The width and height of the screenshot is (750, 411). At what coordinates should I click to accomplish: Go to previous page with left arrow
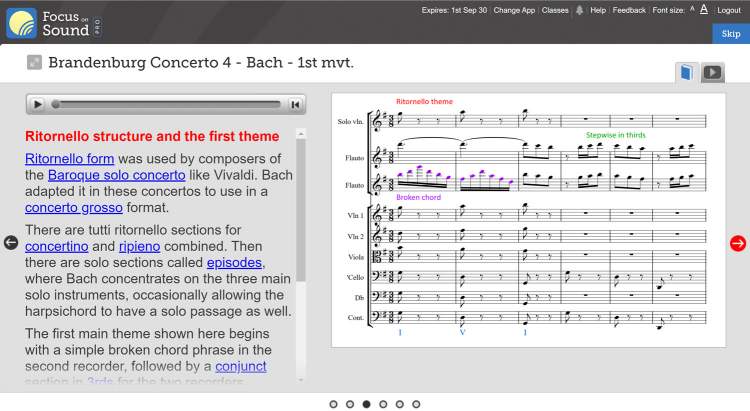[x=11, y=243]
